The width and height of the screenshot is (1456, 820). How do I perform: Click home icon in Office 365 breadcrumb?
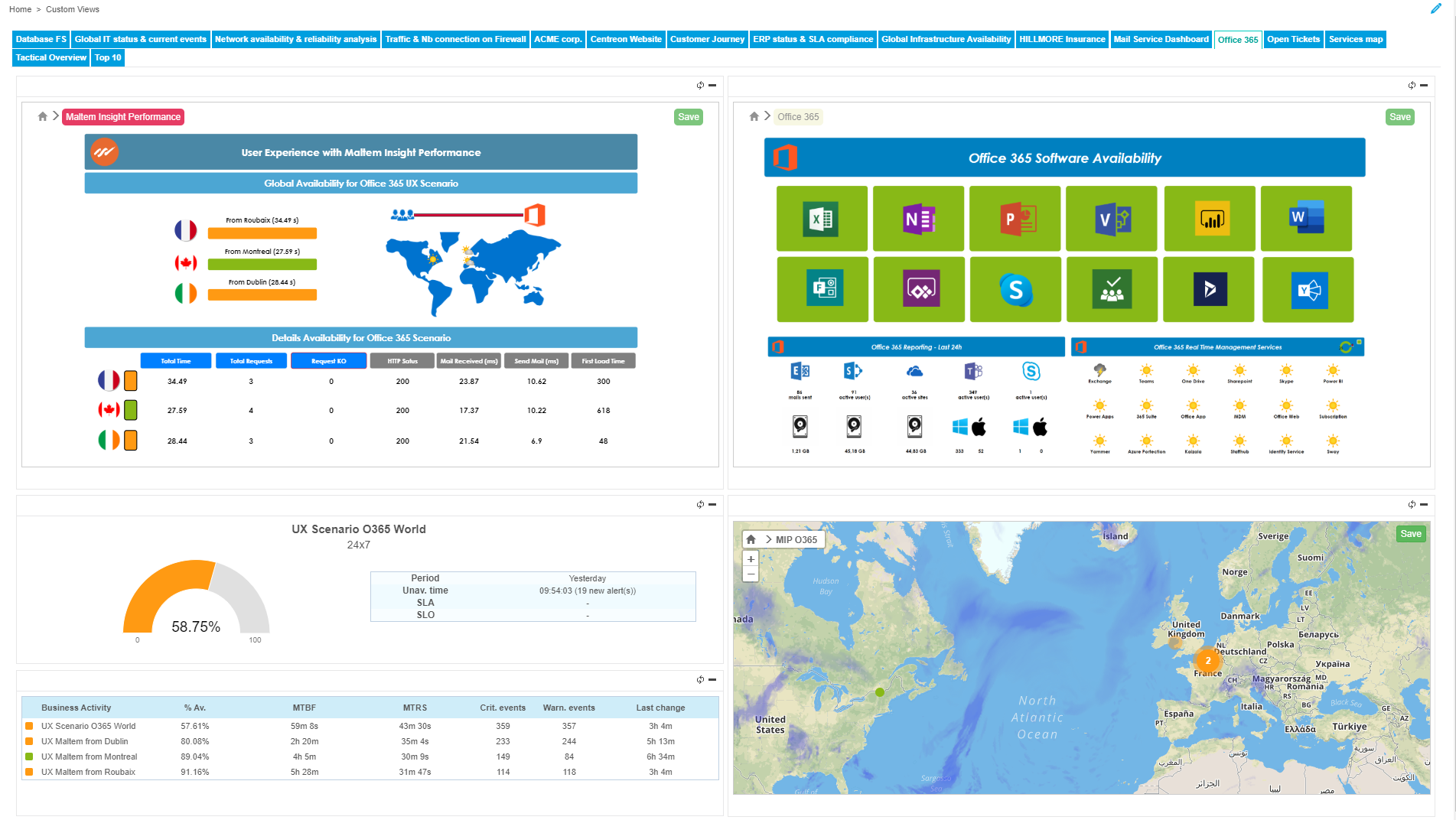point(754,116)
